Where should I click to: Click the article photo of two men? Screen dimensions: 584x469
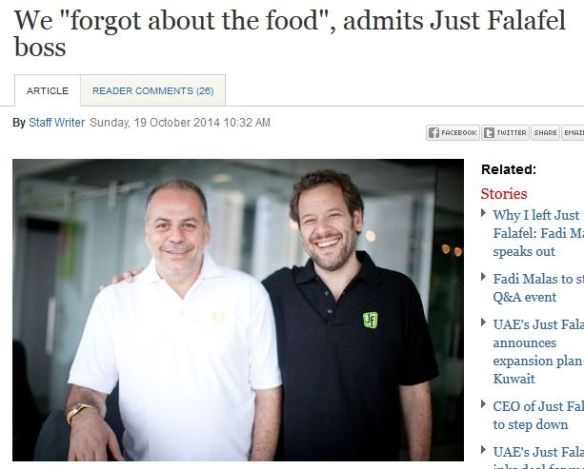coord(238,310)
